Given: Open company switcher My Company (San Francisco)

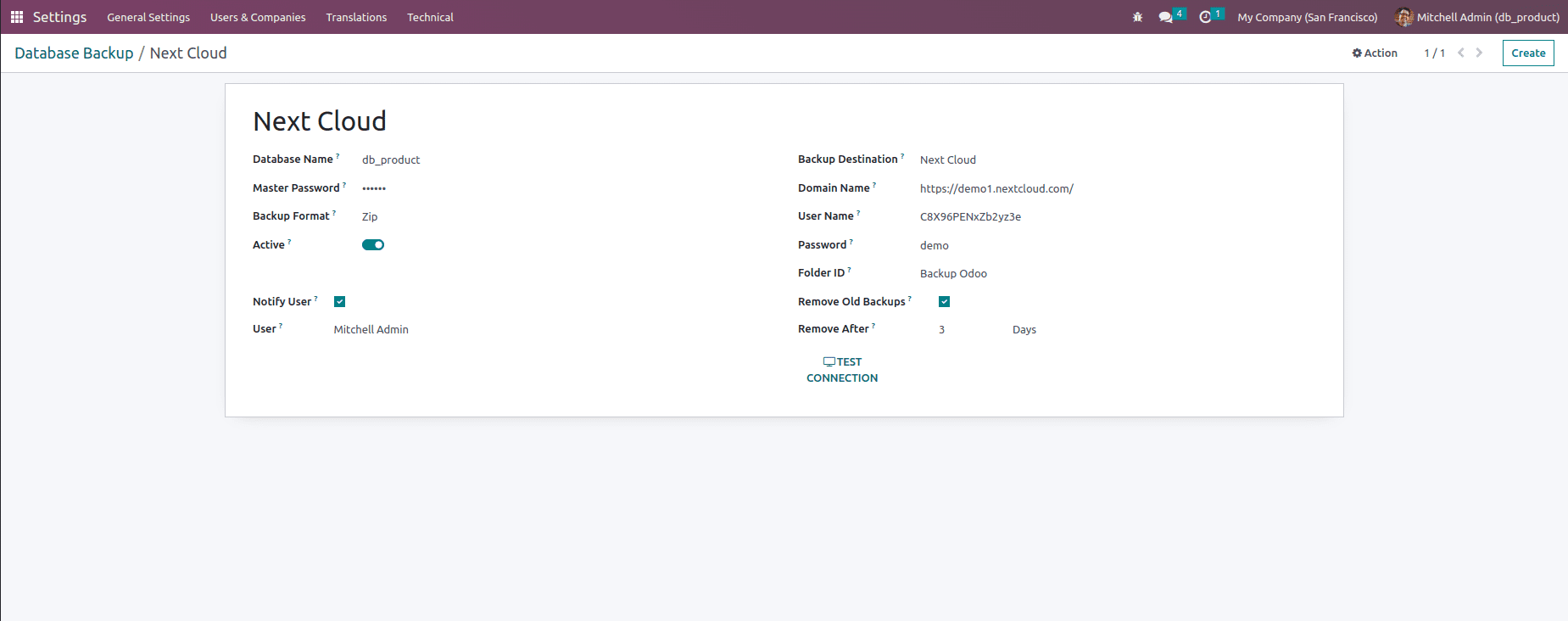Looking at the screenshot, I should pos(1307,17).
